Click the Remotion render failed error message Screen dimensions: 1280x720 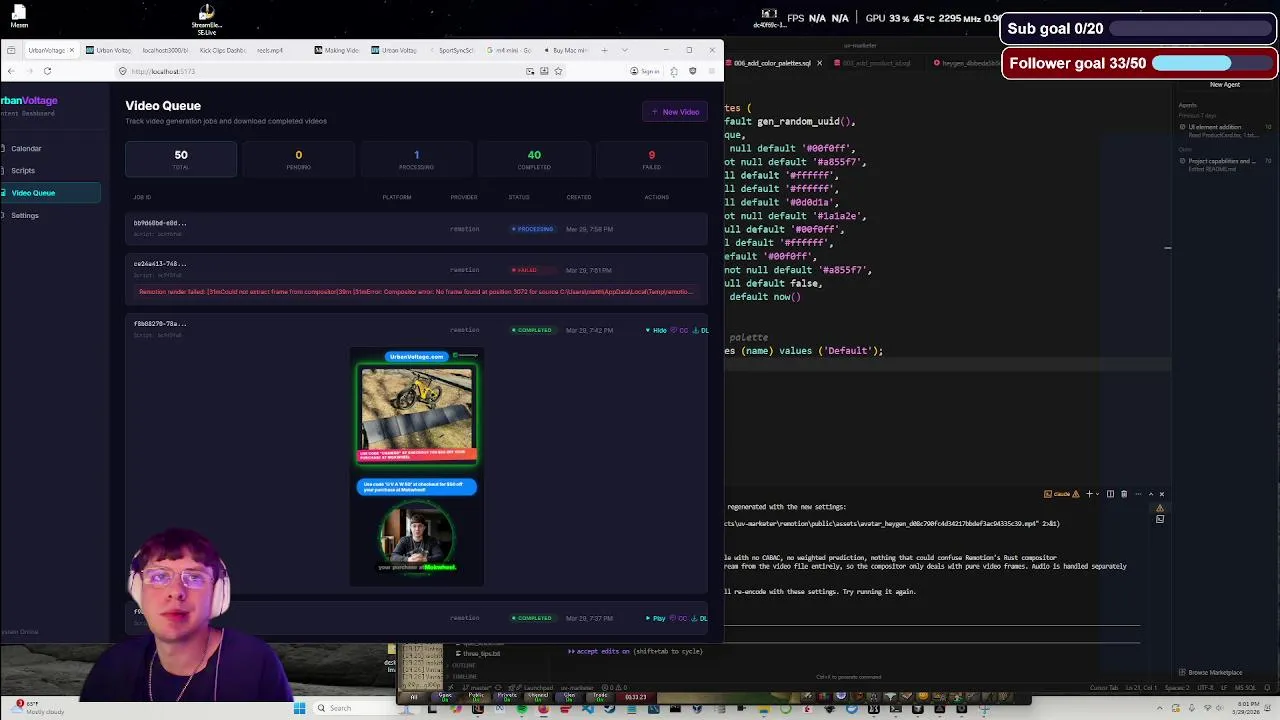[415, 292]
